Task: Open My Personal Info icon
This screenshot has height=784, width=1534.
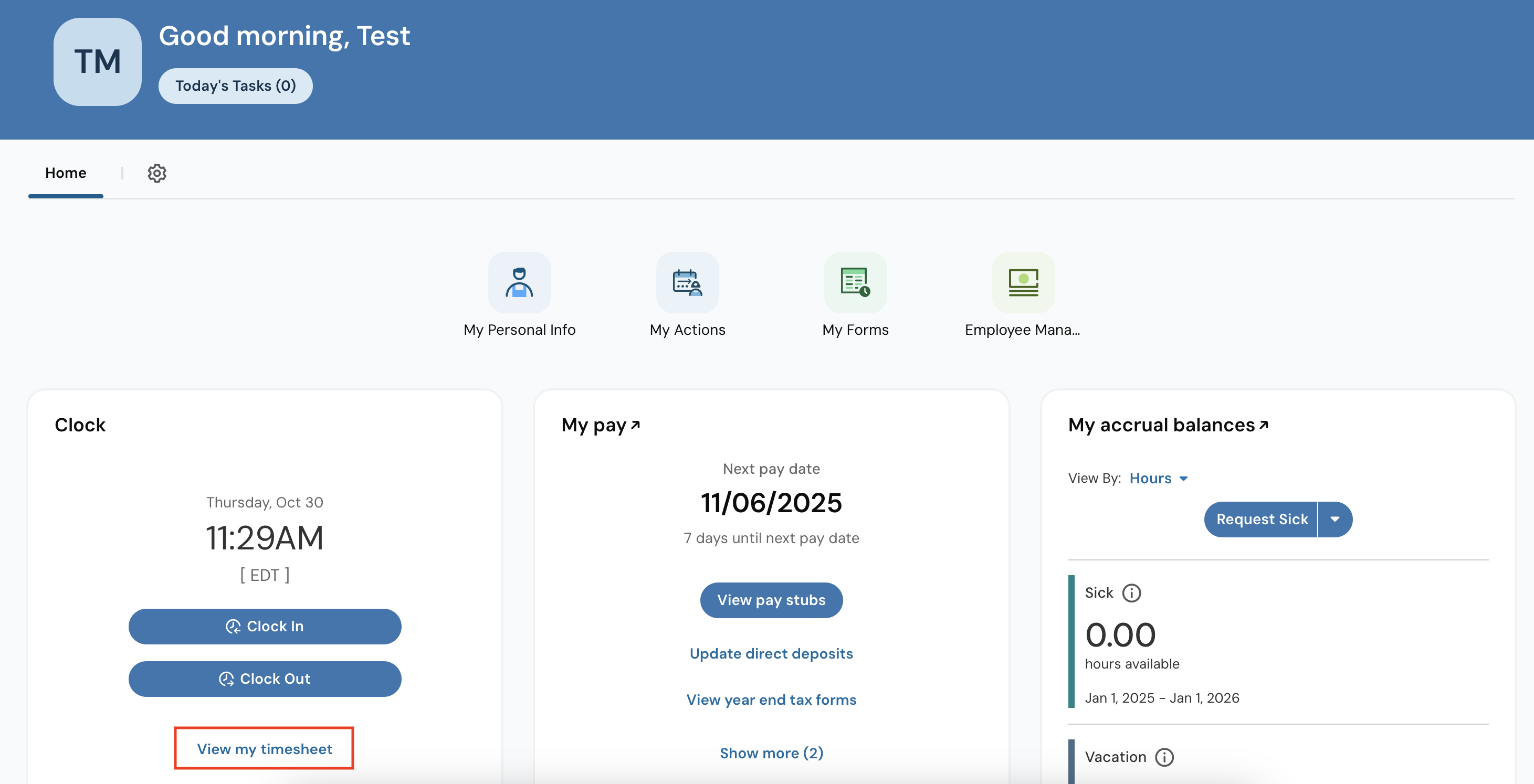Action: (519, 283)
